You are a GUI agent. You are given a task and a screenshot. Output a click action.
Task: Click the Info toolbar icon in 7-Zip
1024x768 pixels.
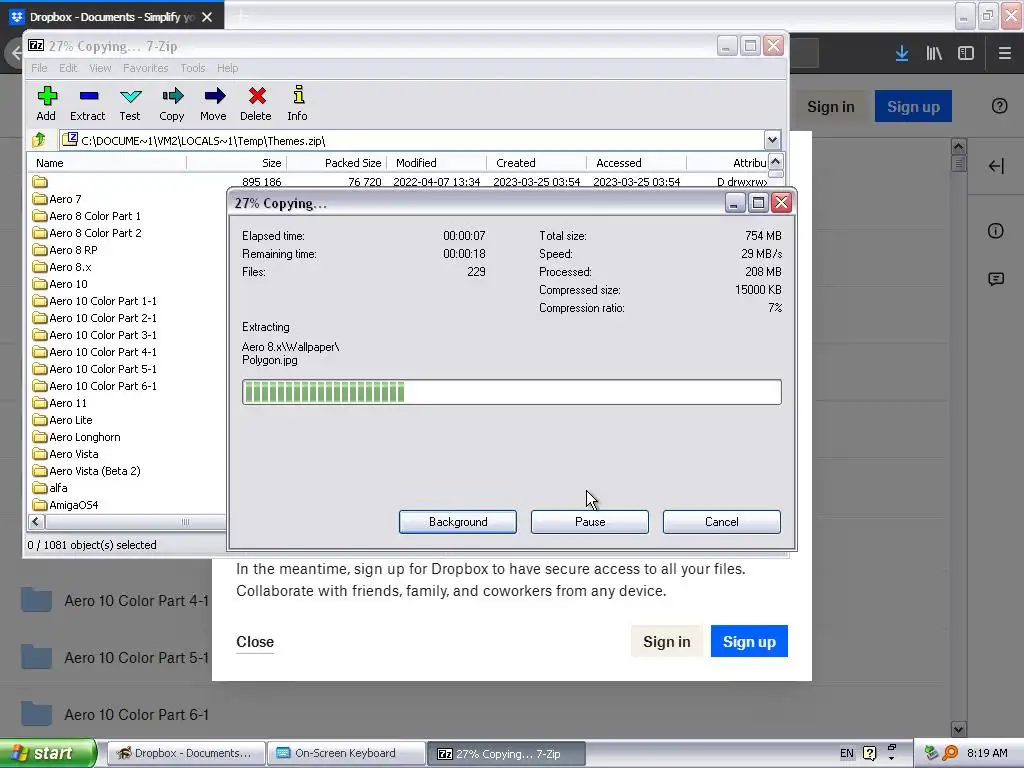click(x=298, y=95)
